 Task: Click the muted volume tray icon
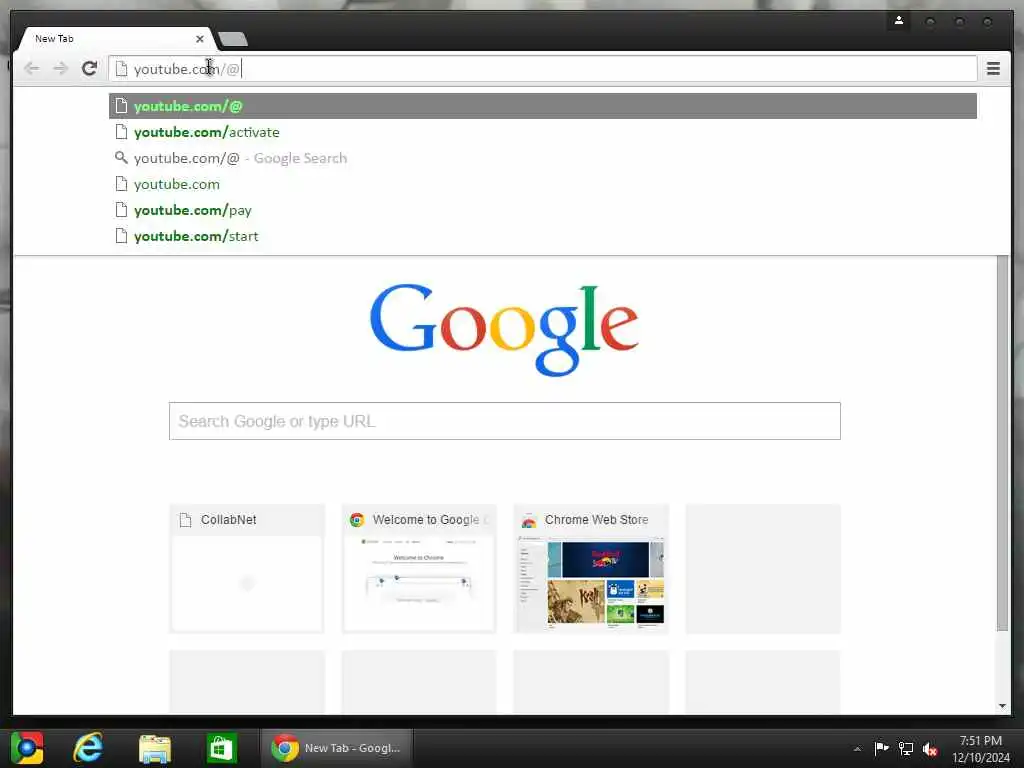coord(930,750)
